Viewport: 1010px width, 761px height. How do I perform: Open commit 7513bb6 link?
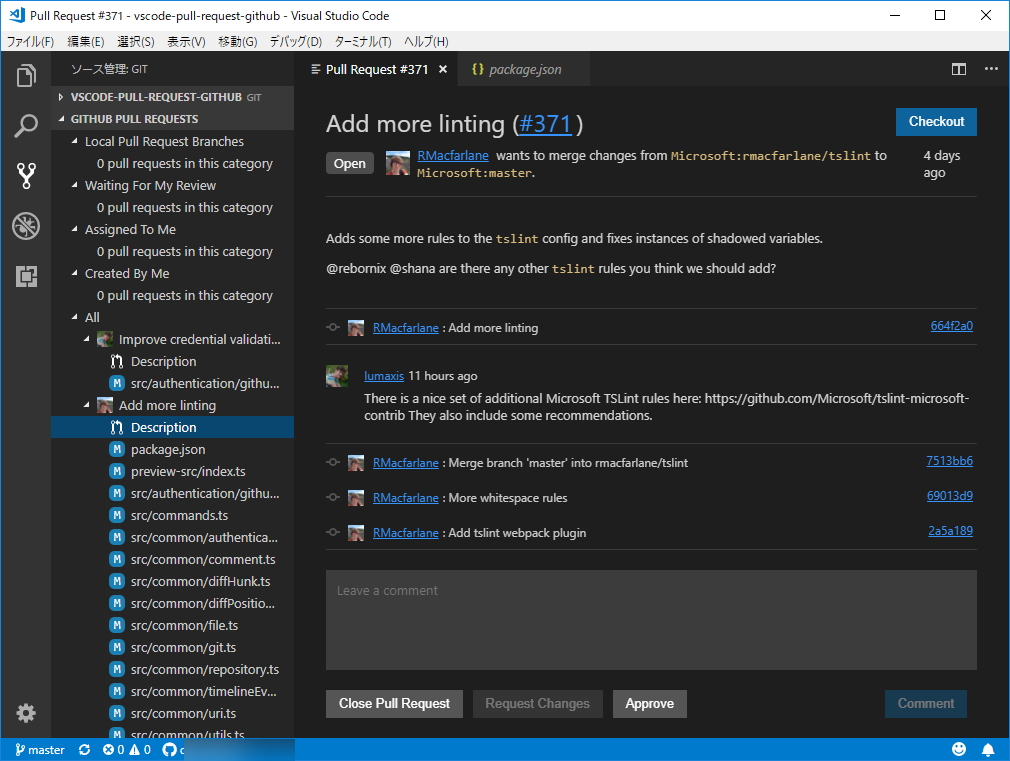click(x=949, y=461)
